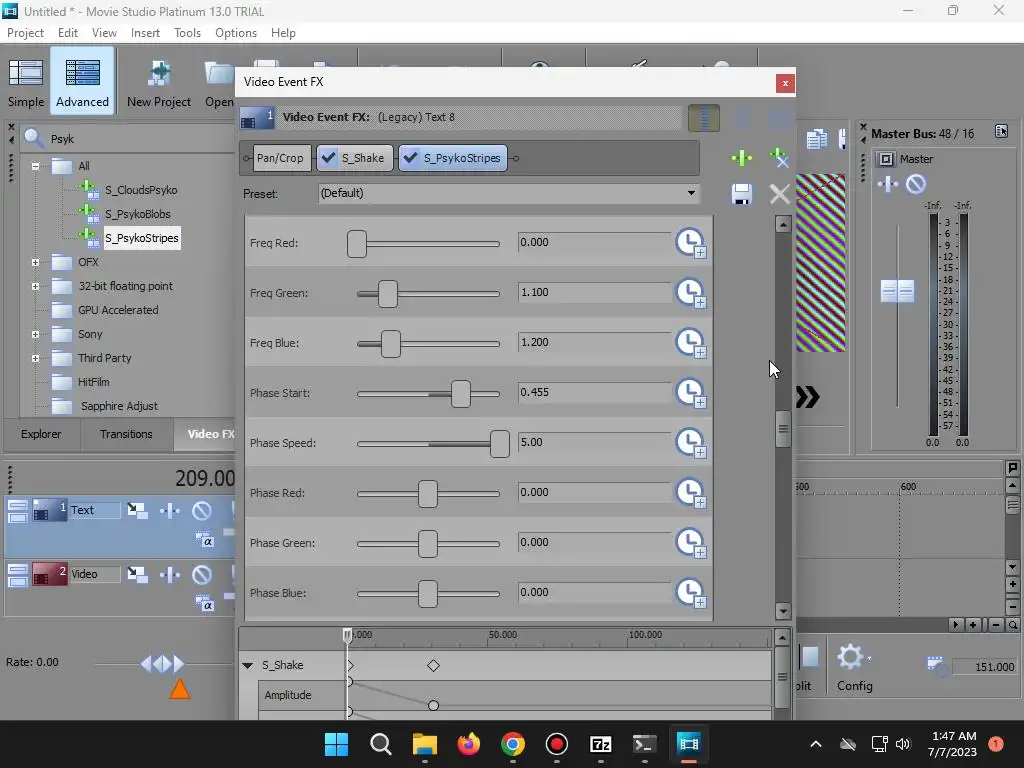The height and width of the screenshot is (768, 1024).
Task: Open File Explorer from the taskbar
Action: (x=424, y=744)
